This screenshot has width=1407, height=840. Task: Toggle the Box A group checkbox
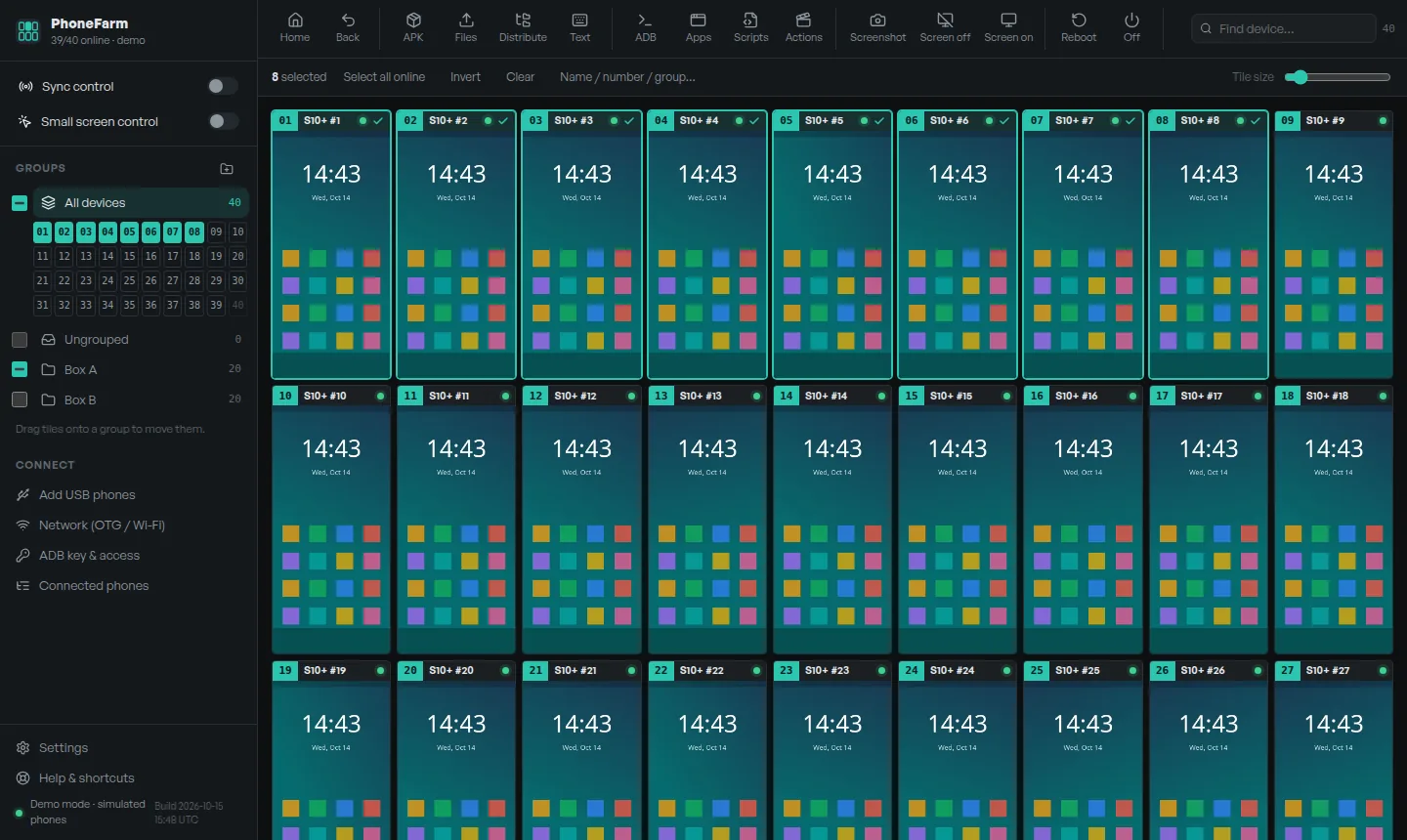[20, 369]
